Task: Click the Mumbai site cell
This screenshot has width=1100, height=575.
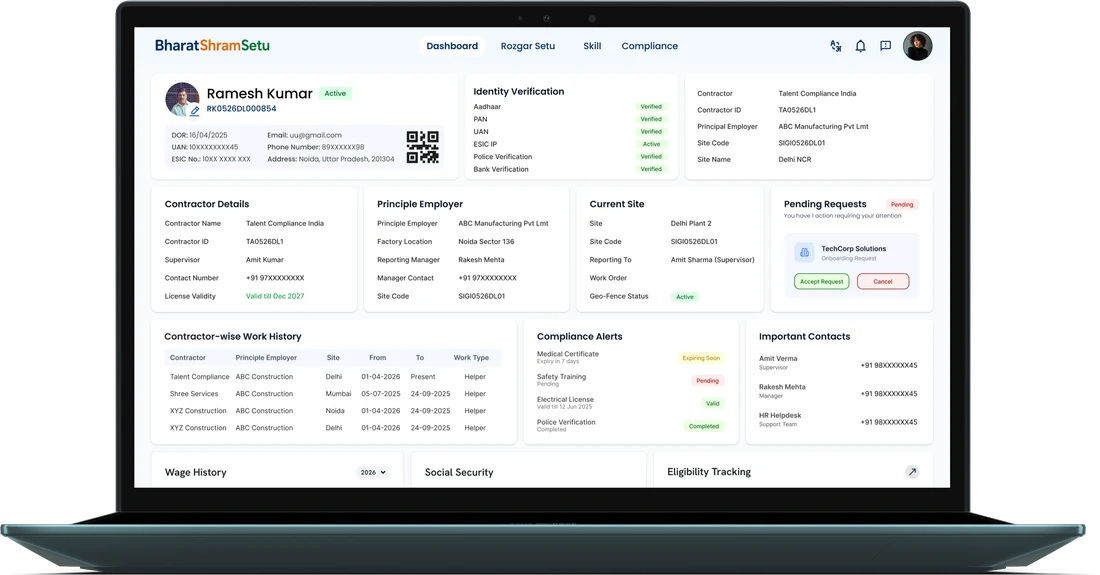Action: coord(338,394)
